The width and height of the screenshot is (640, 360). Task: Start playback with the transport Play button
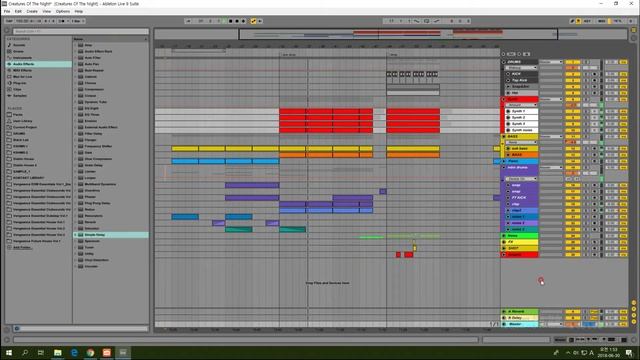(224, 21)
